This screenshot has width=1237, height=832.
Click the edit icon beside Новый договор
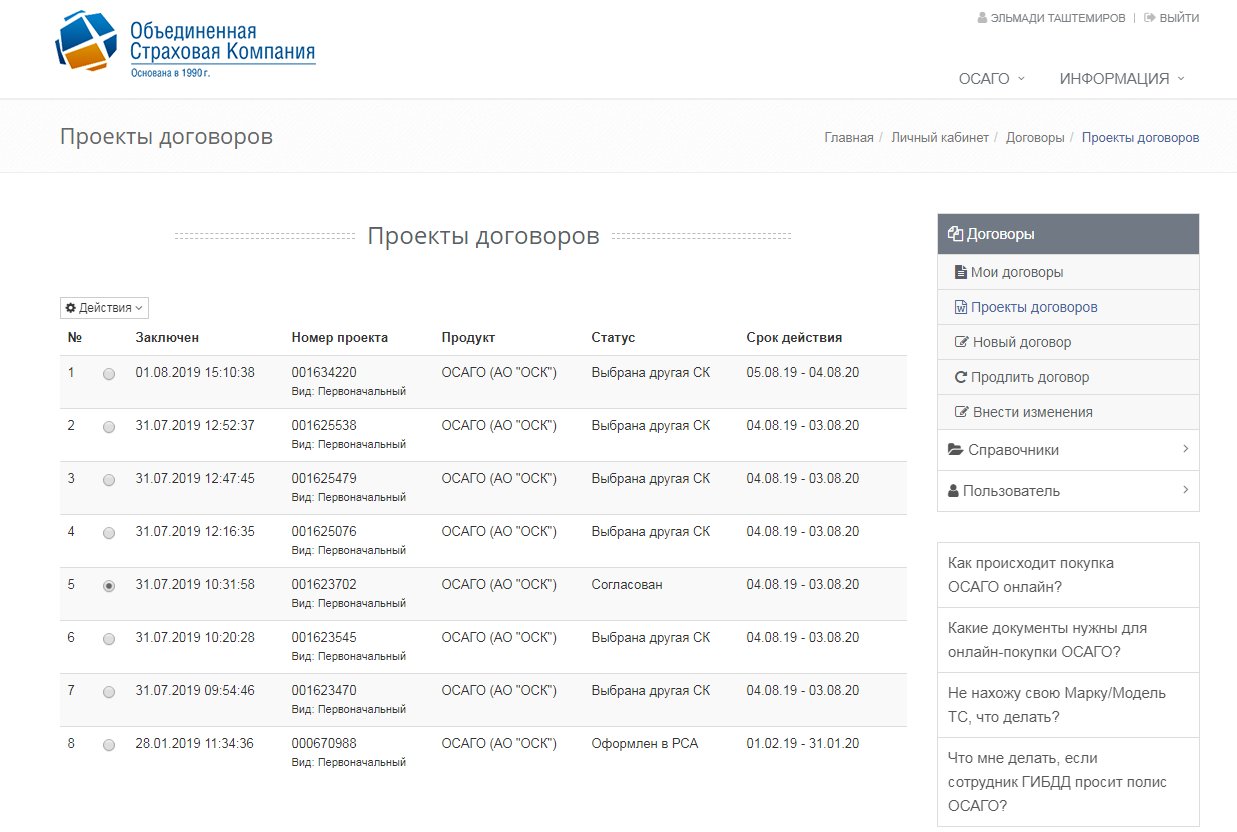point(962,342)
